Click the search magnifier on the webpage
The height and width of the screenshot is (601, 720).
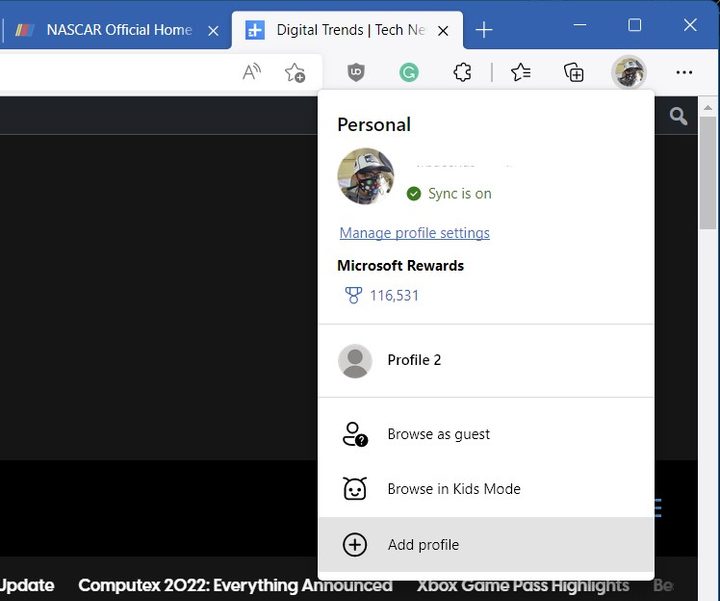(x=678, y=116)
